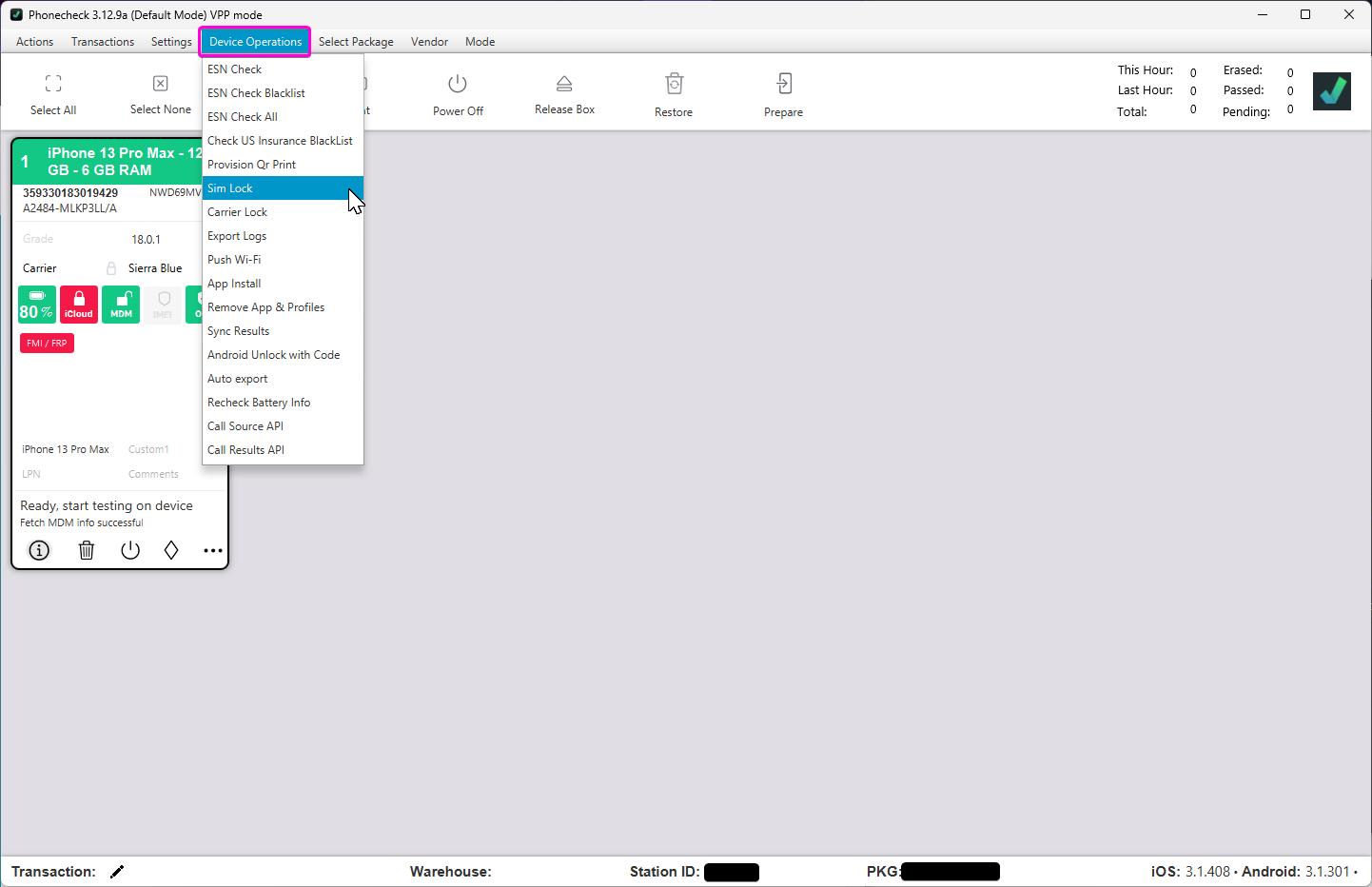The height and width of the screenshot is (887, 1372).
Task: Click the Select None icon
Action: point(161,84)
